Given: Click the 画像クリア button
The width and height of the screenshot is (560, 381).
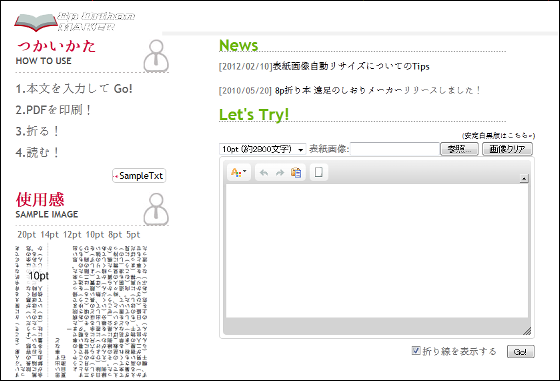Looking at the screenshot, I should click(x=508, y=149).
